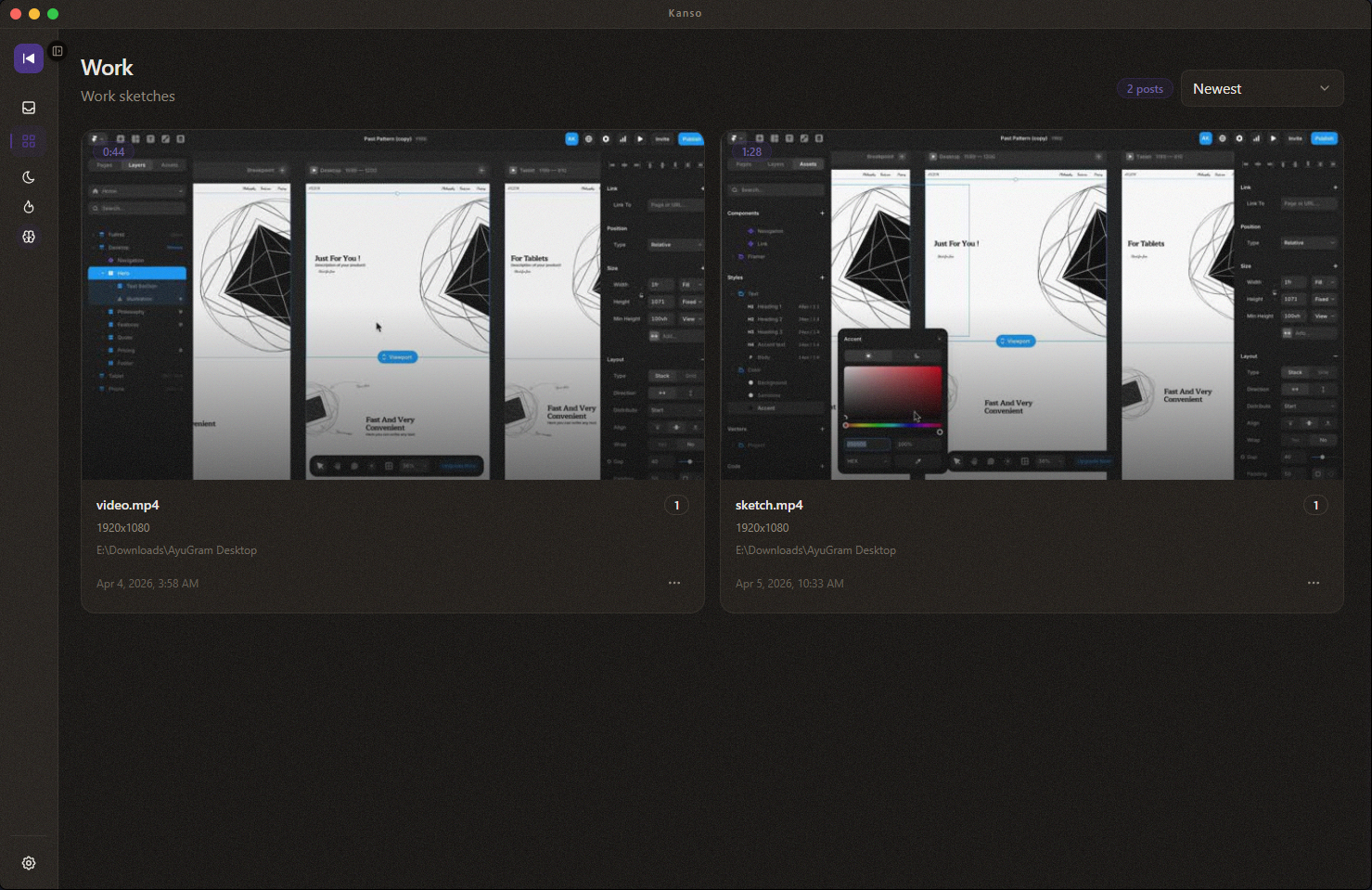Click the 1:28 duration label
The image size is (1372, 890).
coord(751,152)
